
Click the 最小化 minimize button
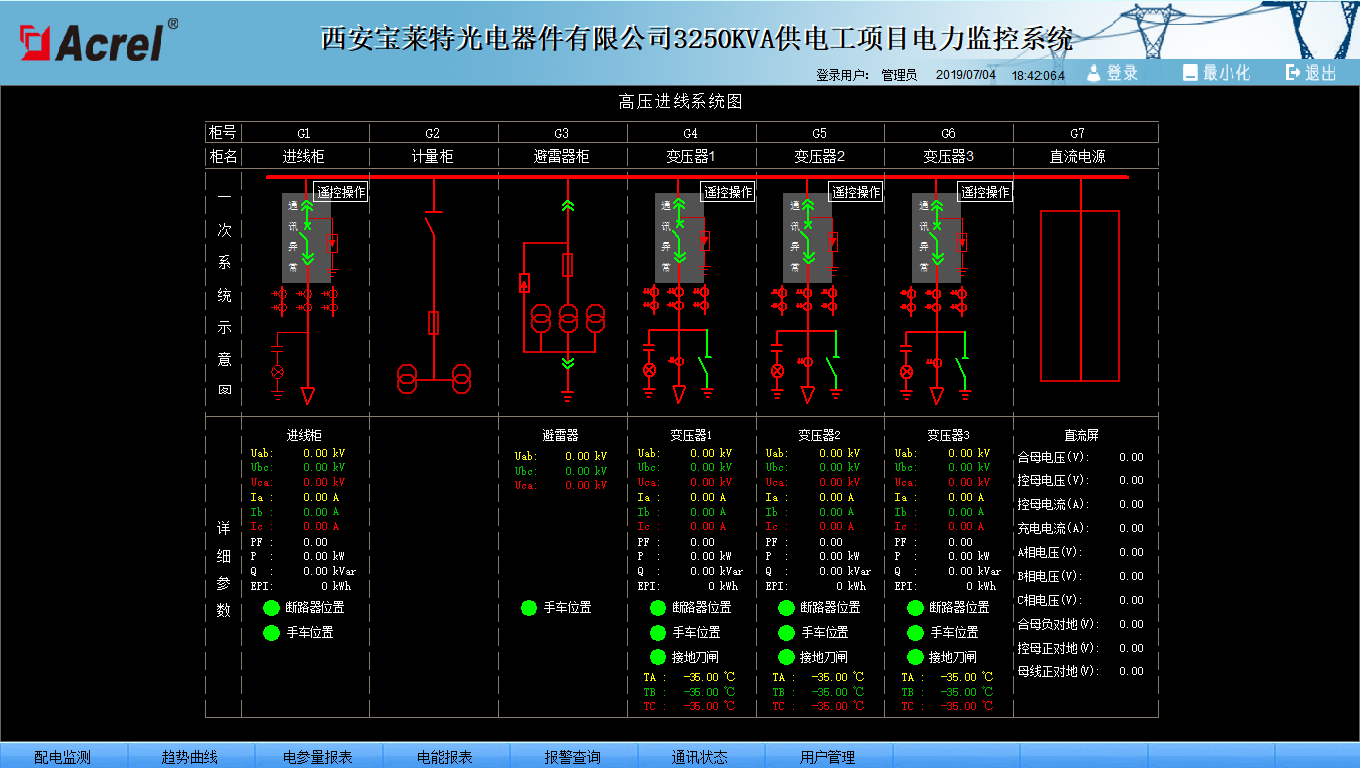[x=1216, y=73]
